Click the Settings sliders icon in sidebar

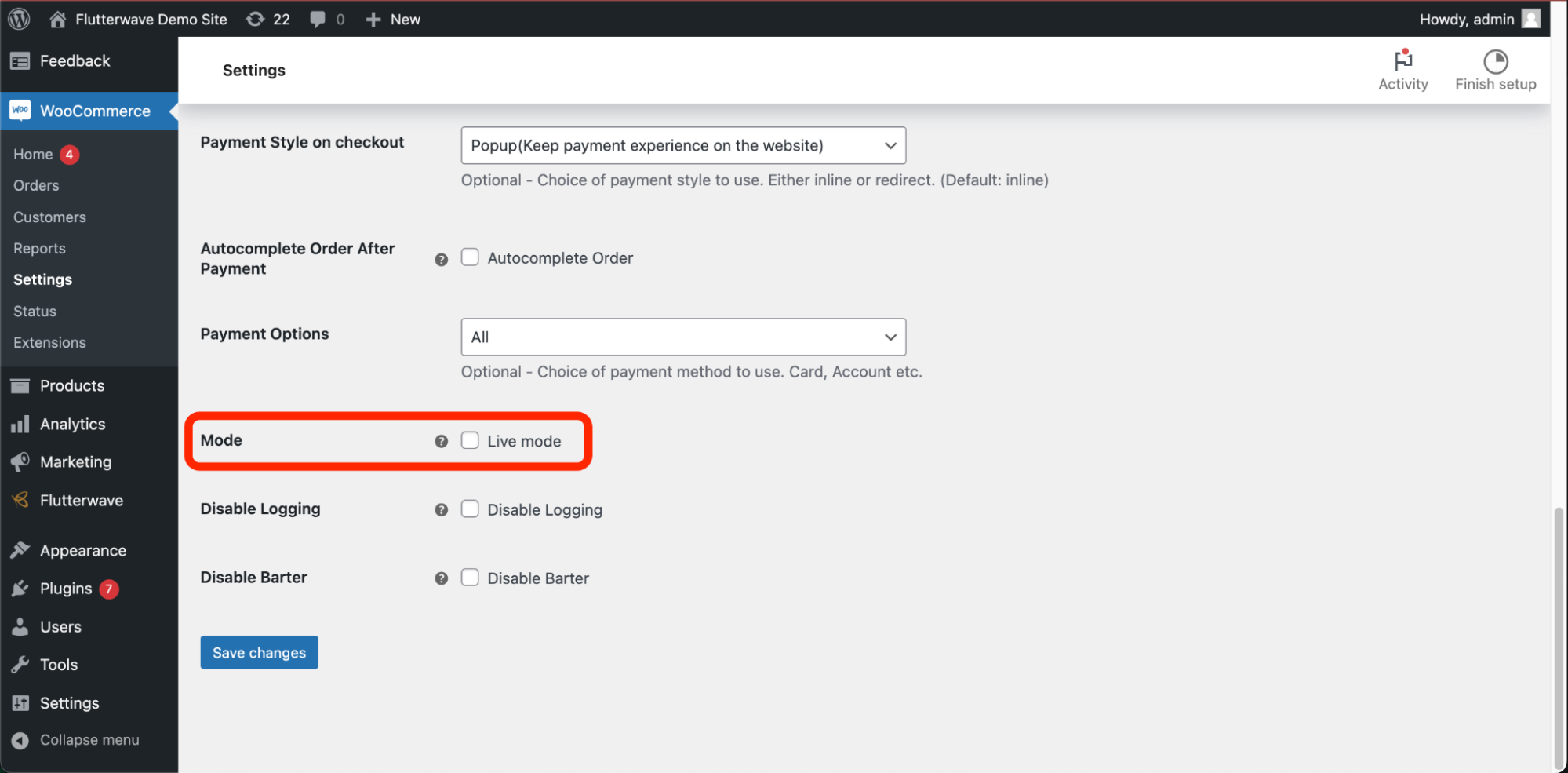click(20, 702)
